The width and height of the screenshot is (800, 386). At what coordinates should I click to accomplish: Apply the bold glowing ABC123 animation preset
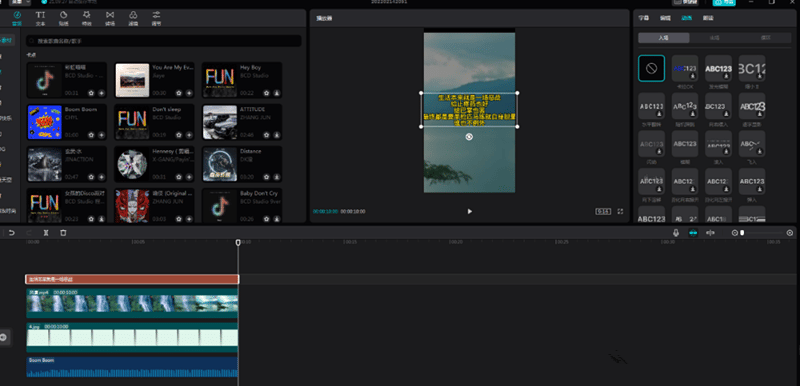(718, 68)
